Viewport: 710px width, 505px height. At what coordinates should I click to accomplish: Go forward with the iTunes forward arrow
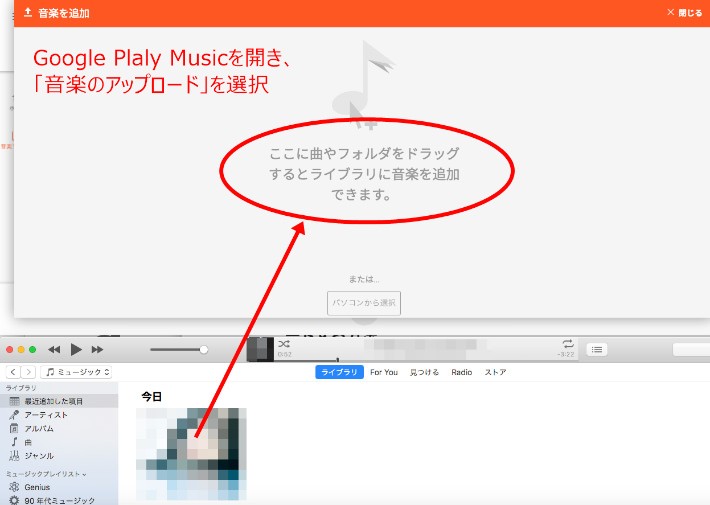coord(28,372)
